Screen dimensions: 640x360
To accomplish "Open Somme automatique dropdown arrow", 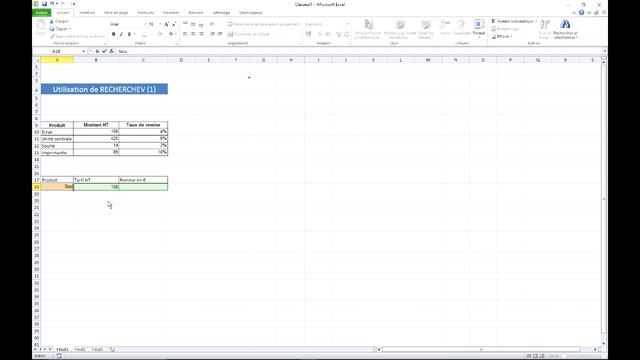I will coord(536,21).
